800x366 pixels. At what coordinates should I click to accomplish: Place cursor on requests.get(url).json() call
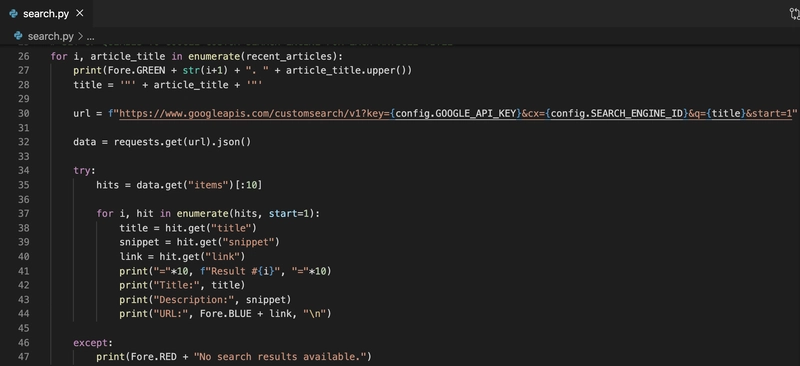pos(182,142)
